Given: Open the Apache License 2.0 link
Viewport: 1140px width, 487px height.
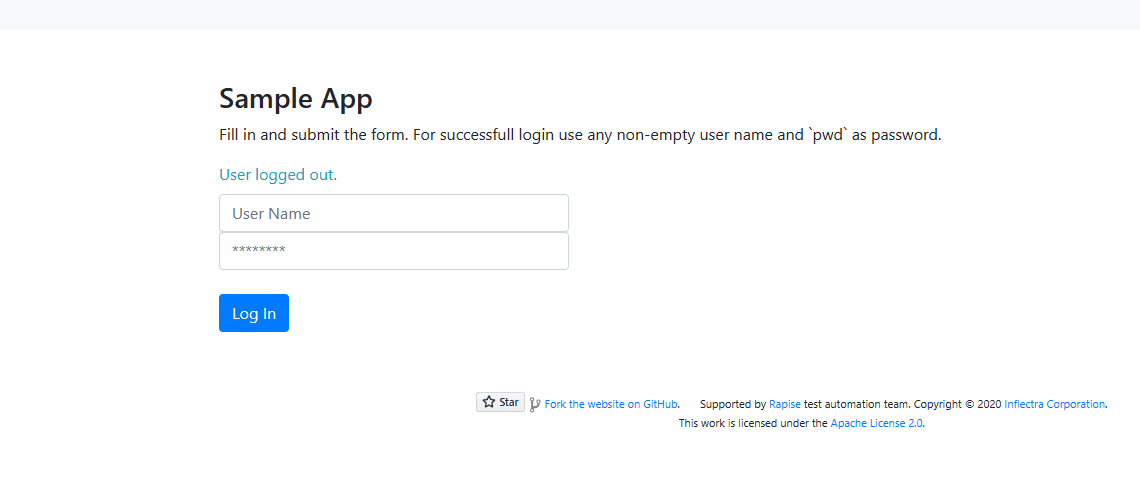Looking at the screenshot, I should coord(877,423).
